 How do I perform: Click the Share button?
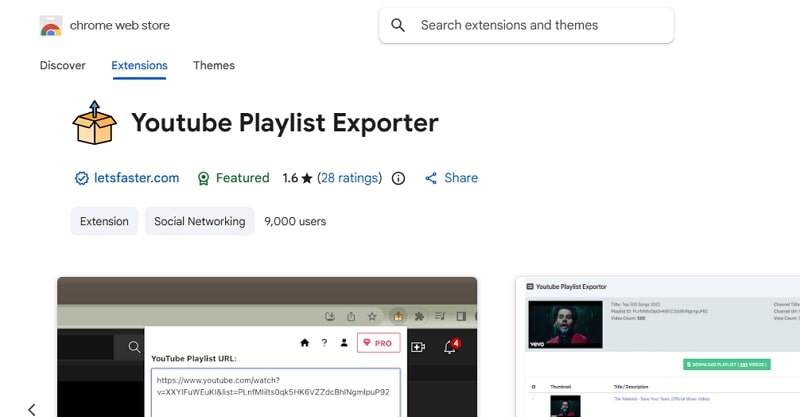pyautogui.click(x=452, y=178)
